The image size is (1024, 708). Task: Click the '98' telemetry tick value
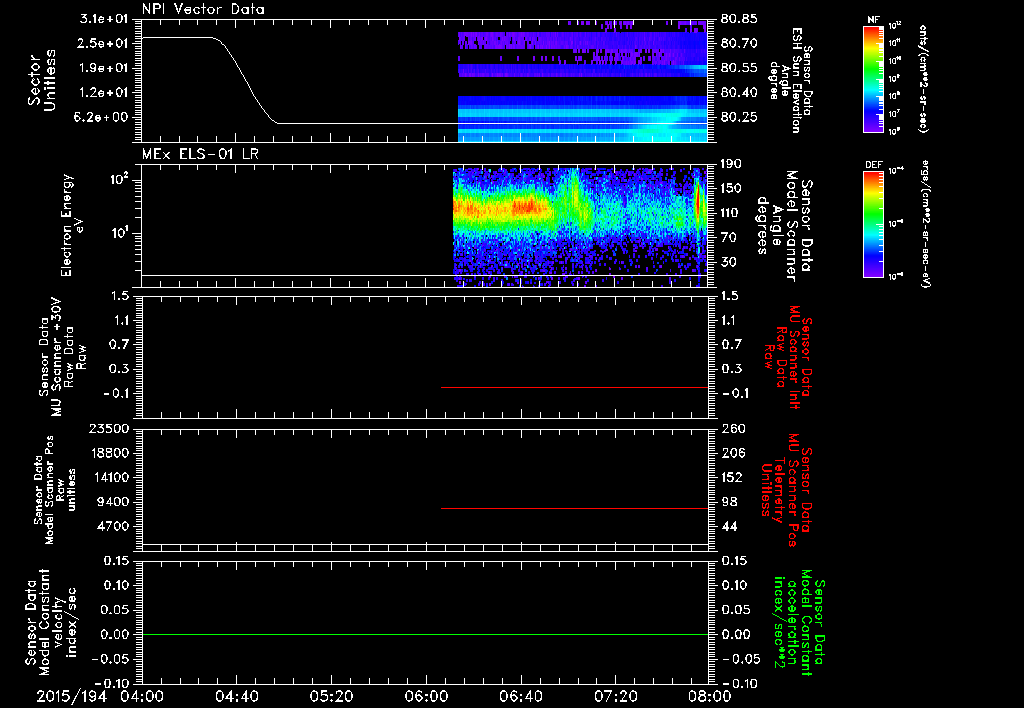click(729, 502)
